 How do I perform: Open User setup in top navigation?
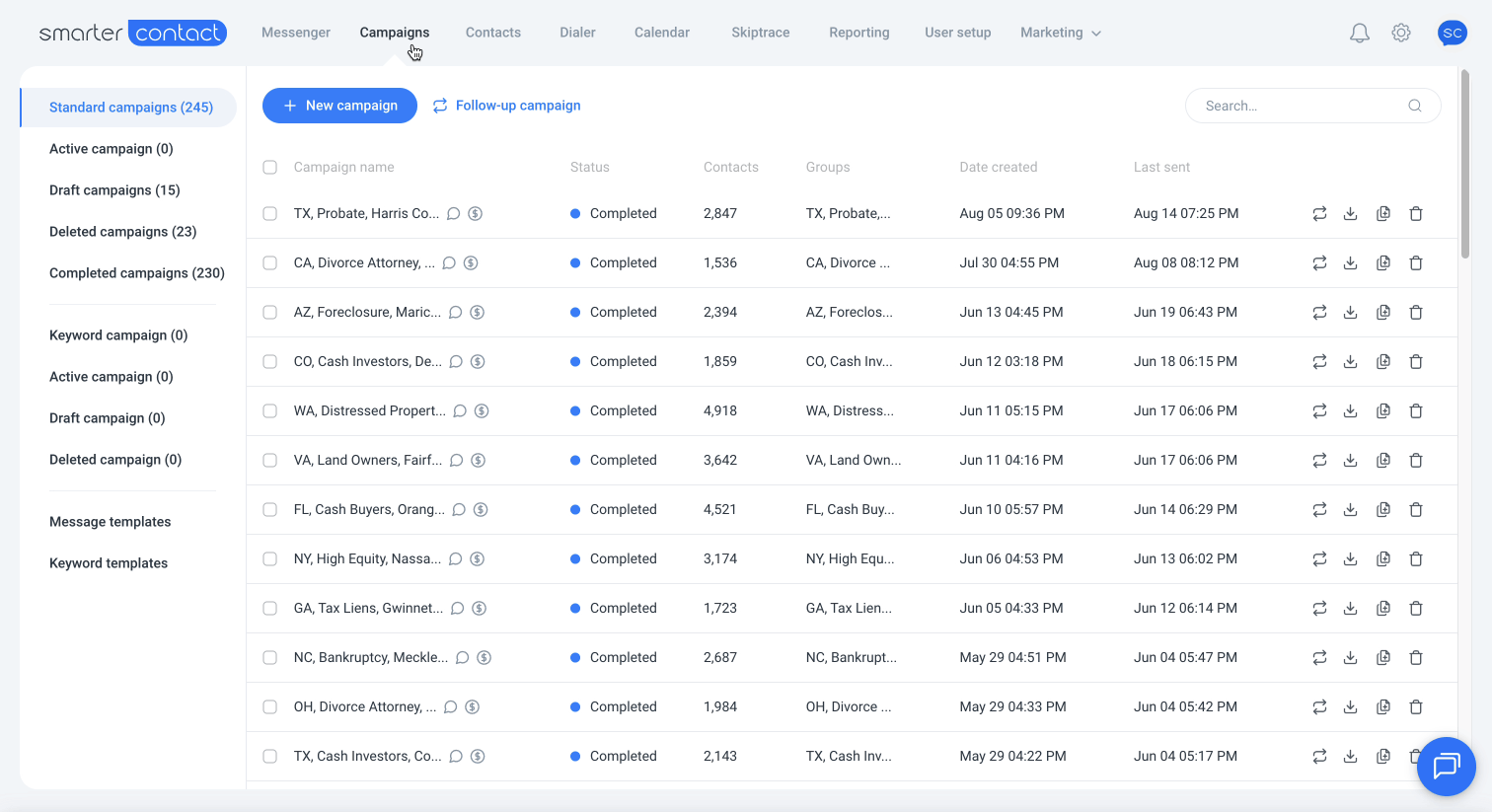958,33
